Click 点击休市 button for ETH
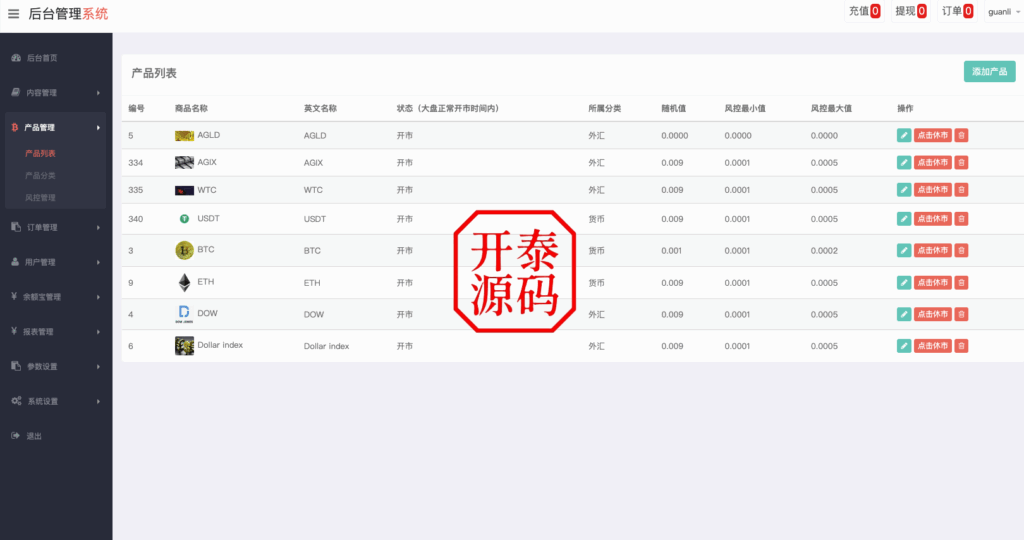 pos(933,283)
